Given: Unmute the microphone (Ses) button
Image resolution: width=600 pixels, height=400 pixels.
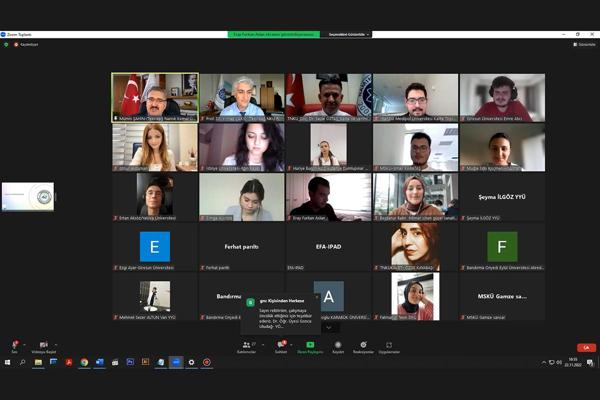Looking at the screenshot, I should [15, 345].
